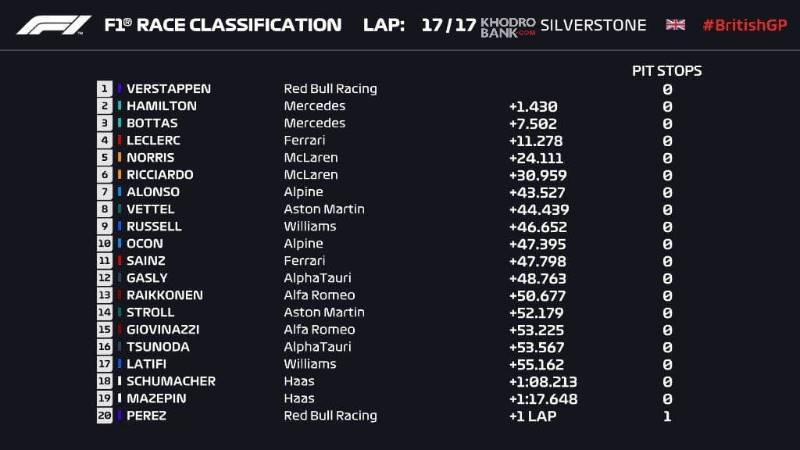Select driver name HAMILTON
Image resolution: width=800 pixels, height=450 pixels.
click(x=161, y=106)
